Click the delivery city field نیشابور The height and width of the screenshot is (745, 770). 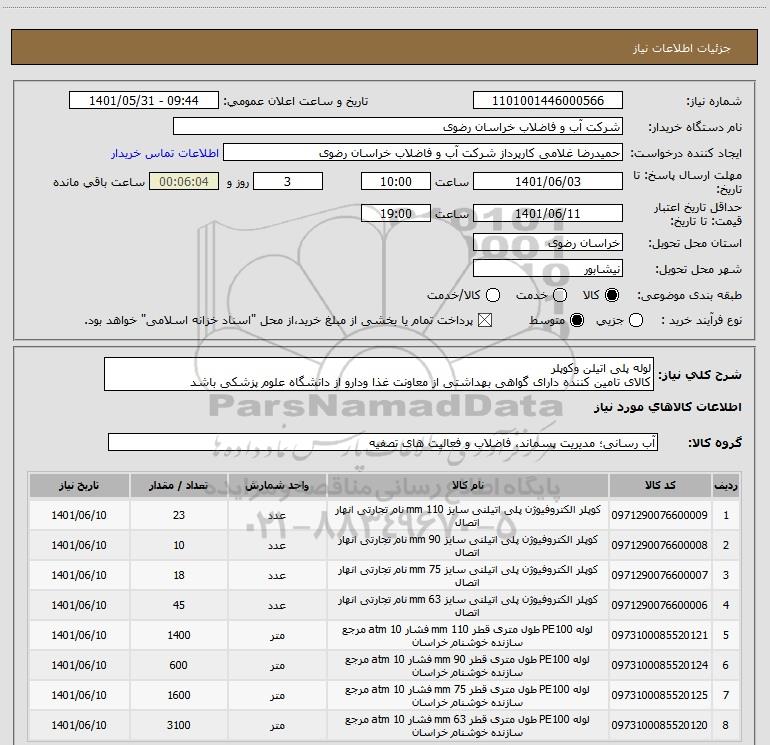pyautogui.click(x=548, y=268)
